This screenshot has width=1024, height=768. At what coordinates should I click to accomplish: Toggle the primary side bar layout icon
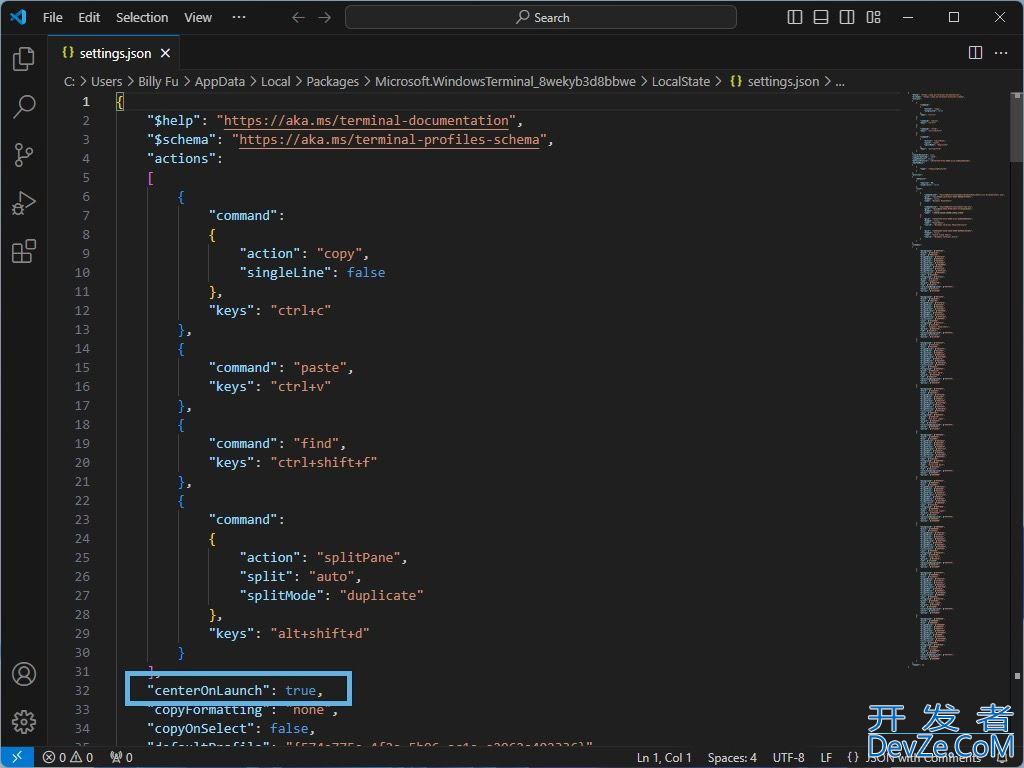click(795, 18)
